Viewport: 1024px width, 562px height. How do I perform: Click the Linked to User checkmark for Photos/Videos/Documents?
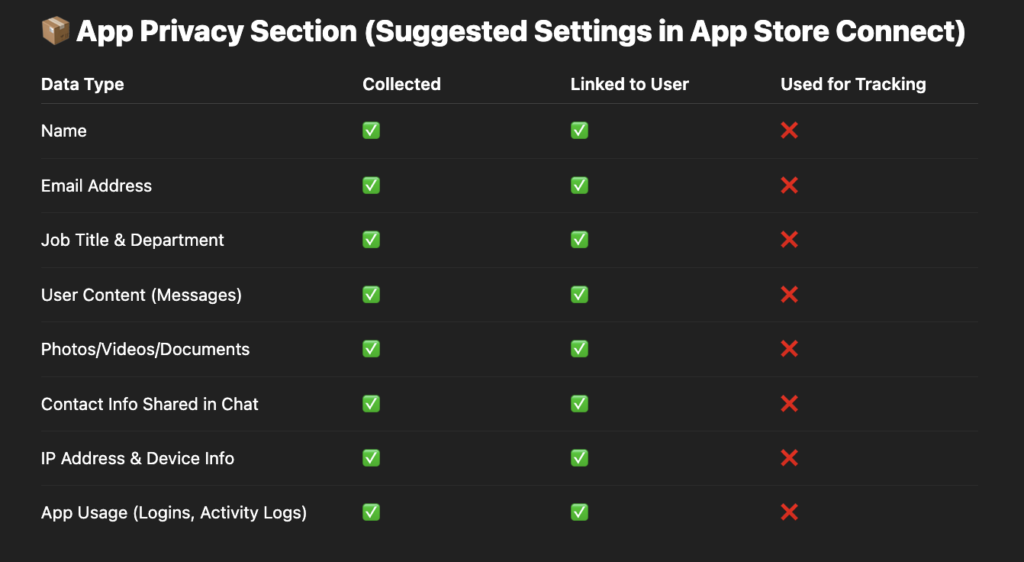click(579, 349)
